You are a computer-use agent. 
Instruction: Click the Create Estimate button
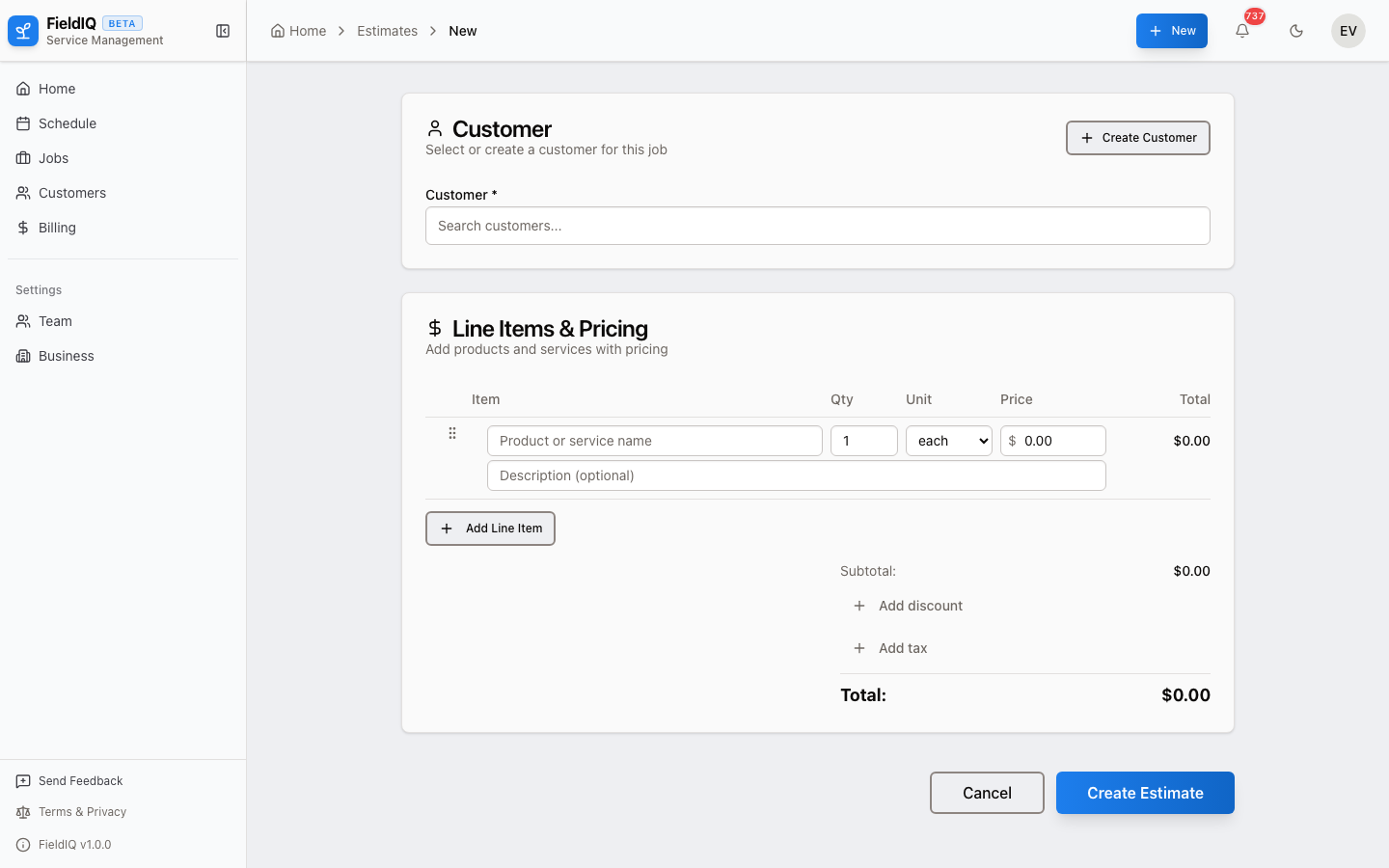pos(1145,793)
